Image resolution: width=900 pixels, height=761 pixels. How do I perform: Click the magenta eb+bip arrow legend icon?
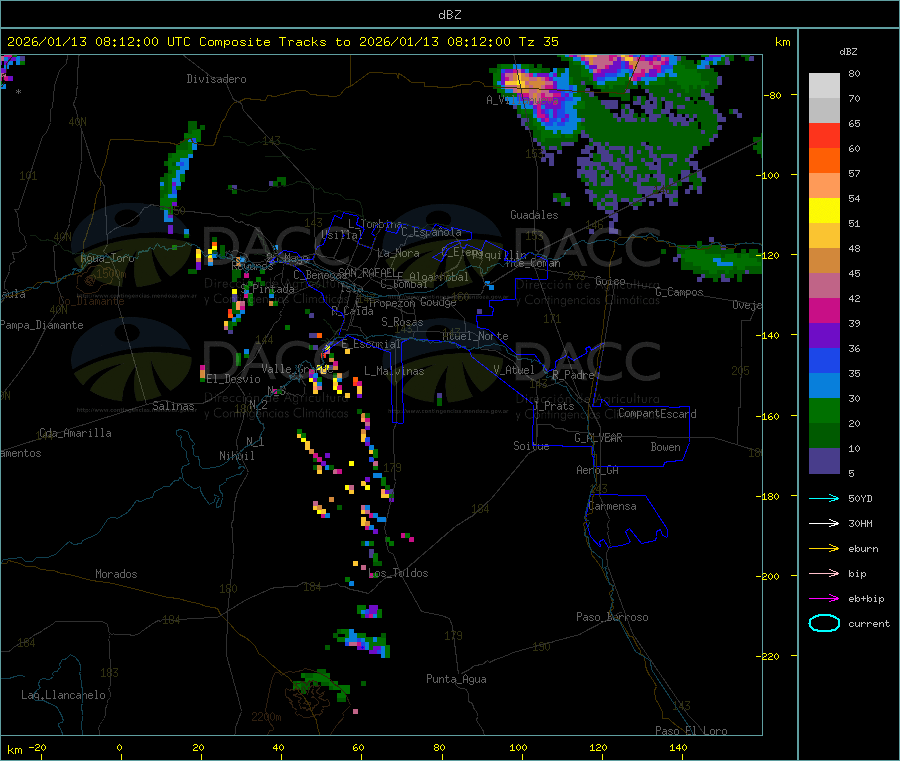[824, 599]
